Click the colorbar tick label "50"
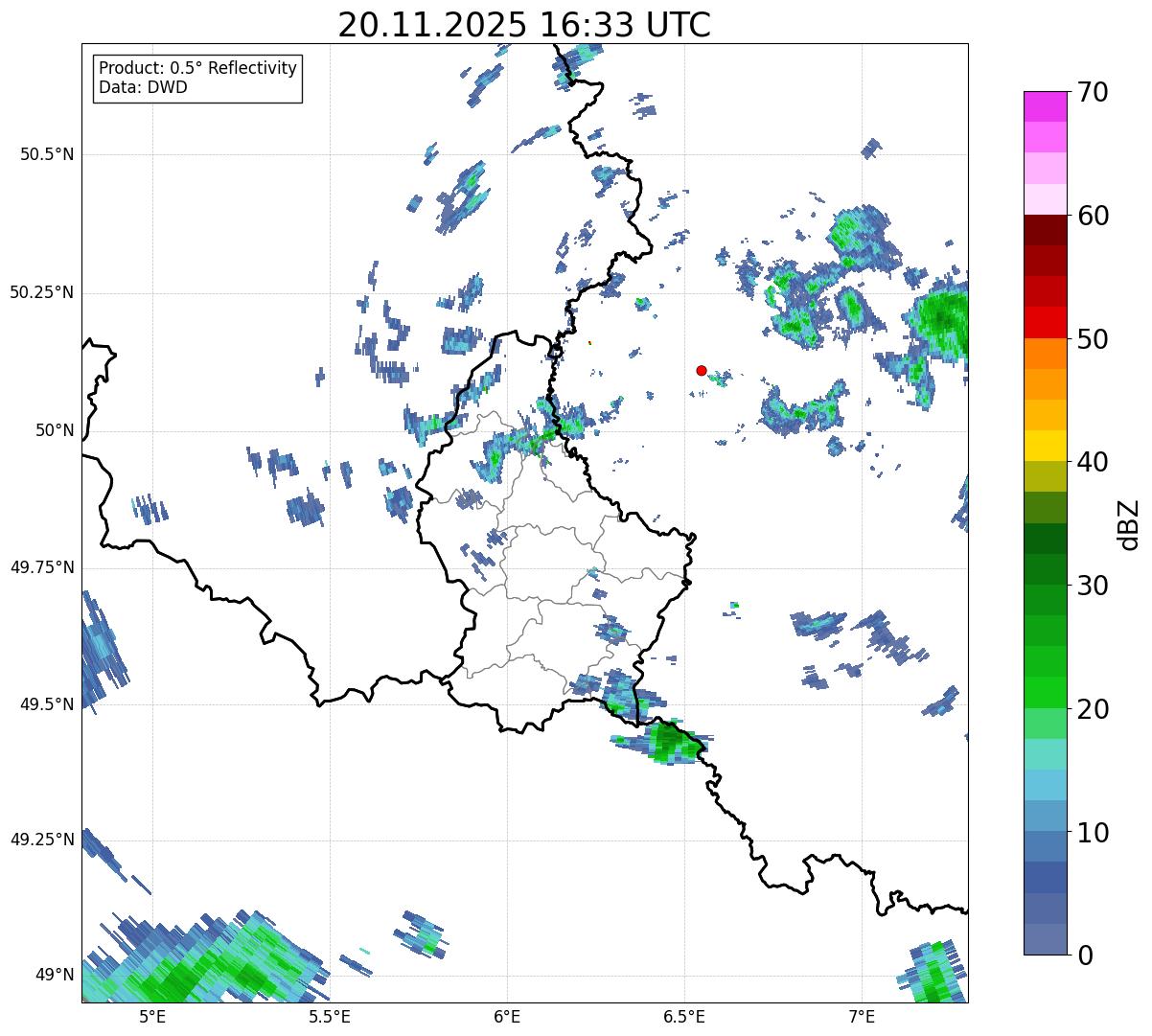1152x1036 pixels. (x=1092, y=339)
